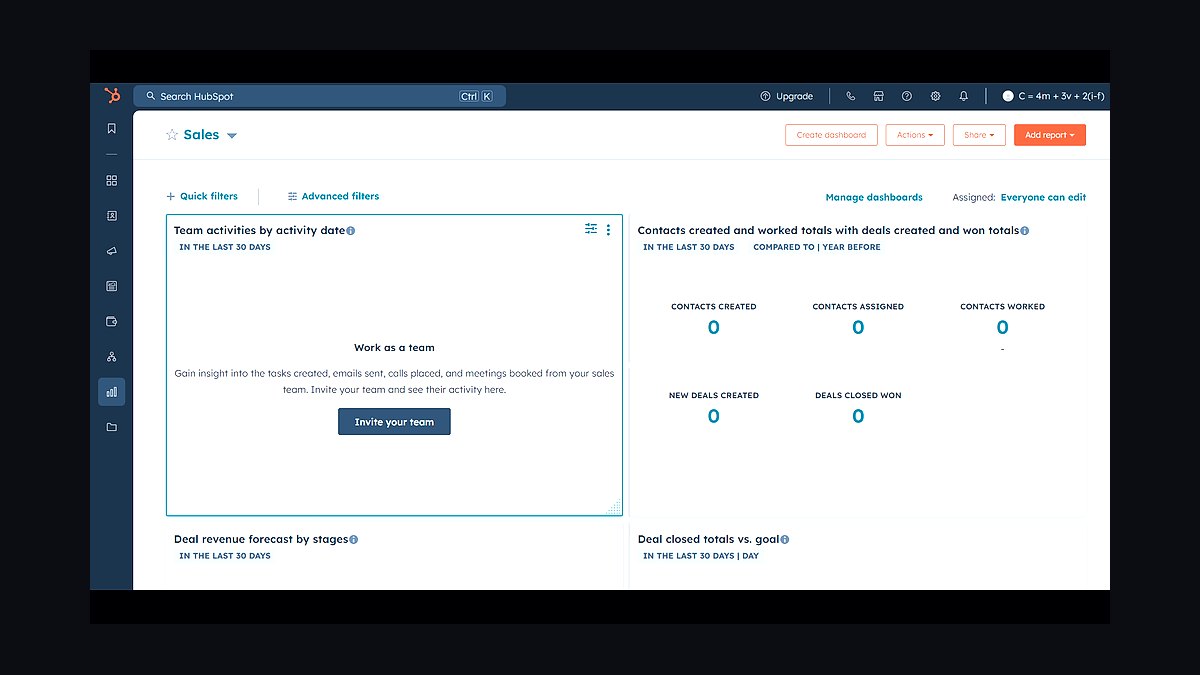The width and height of the screenshot is (1200, 675).
Task: Click info icon beside Deal closed totals vs. goal
Action: (785, 540)
